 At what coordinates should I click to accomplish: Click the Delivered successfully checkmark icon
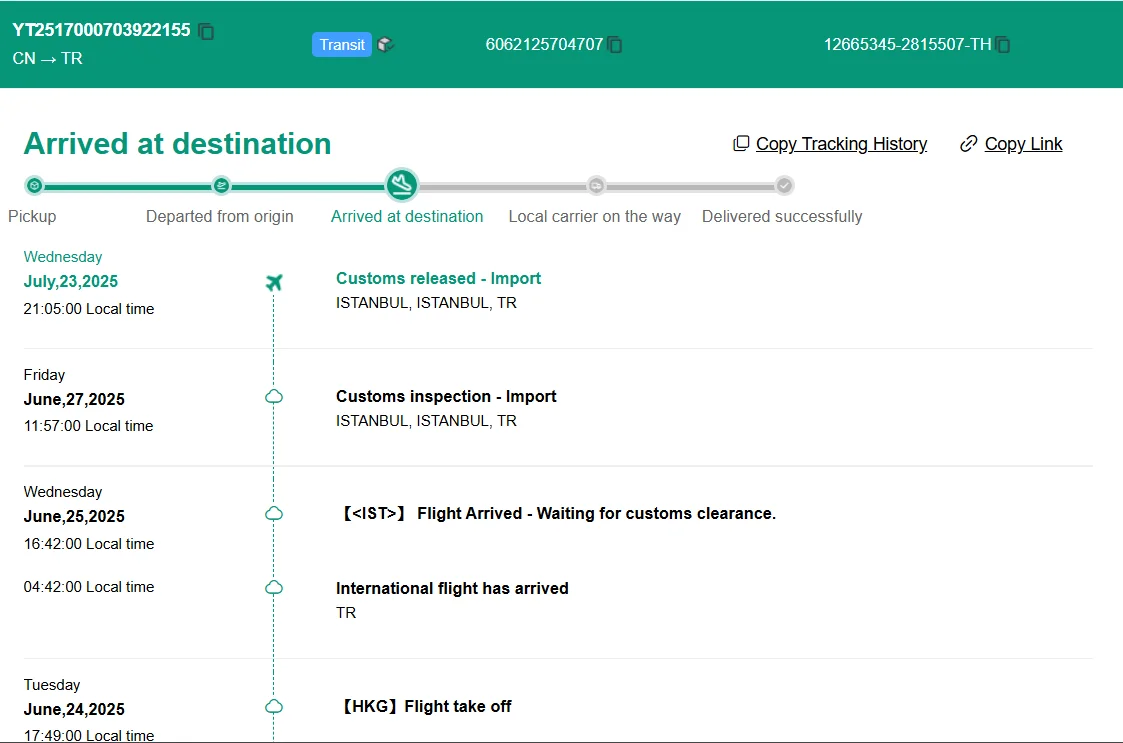click(x=784, y=185)
